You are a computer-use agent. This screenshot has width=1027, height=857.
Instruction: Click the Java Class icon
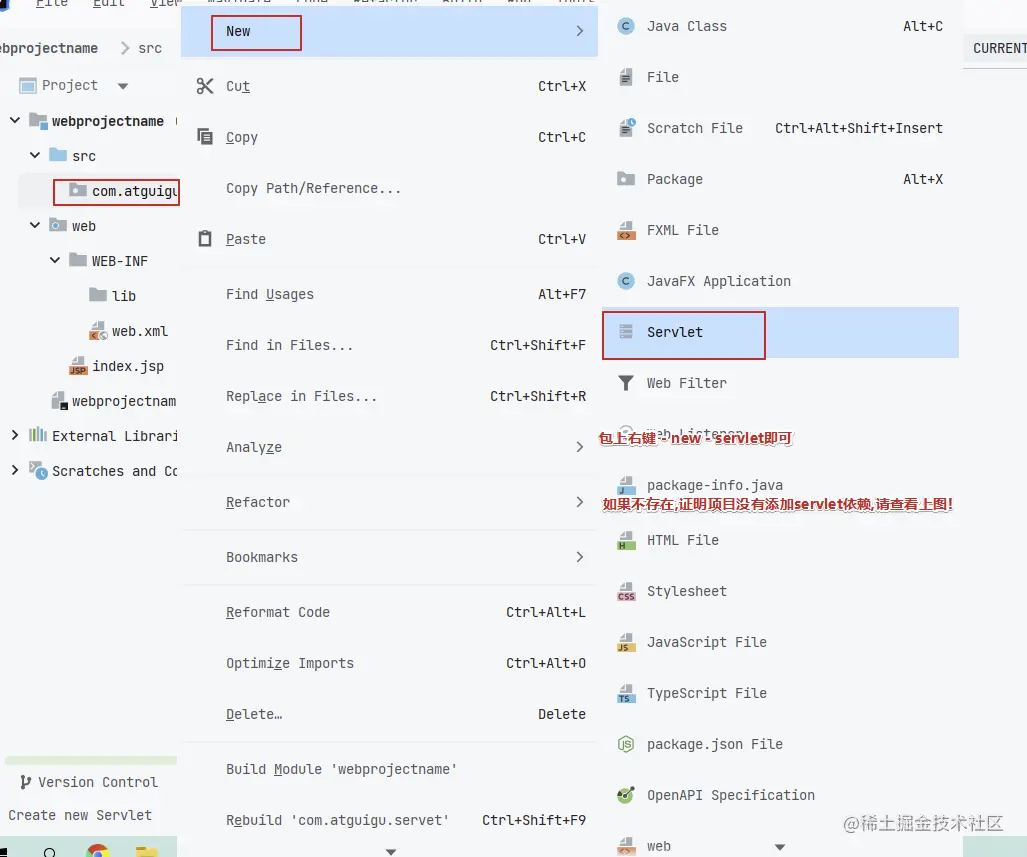pyautogui.click(x=626, y=26)
